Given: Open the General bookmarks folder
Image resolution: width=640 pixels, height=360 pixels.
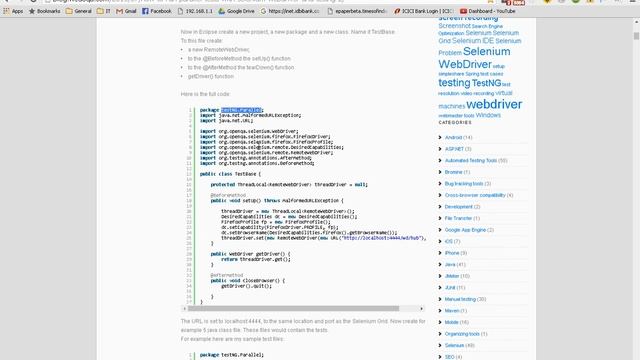Looking at the screenshot, I should [x=79, y=11].
